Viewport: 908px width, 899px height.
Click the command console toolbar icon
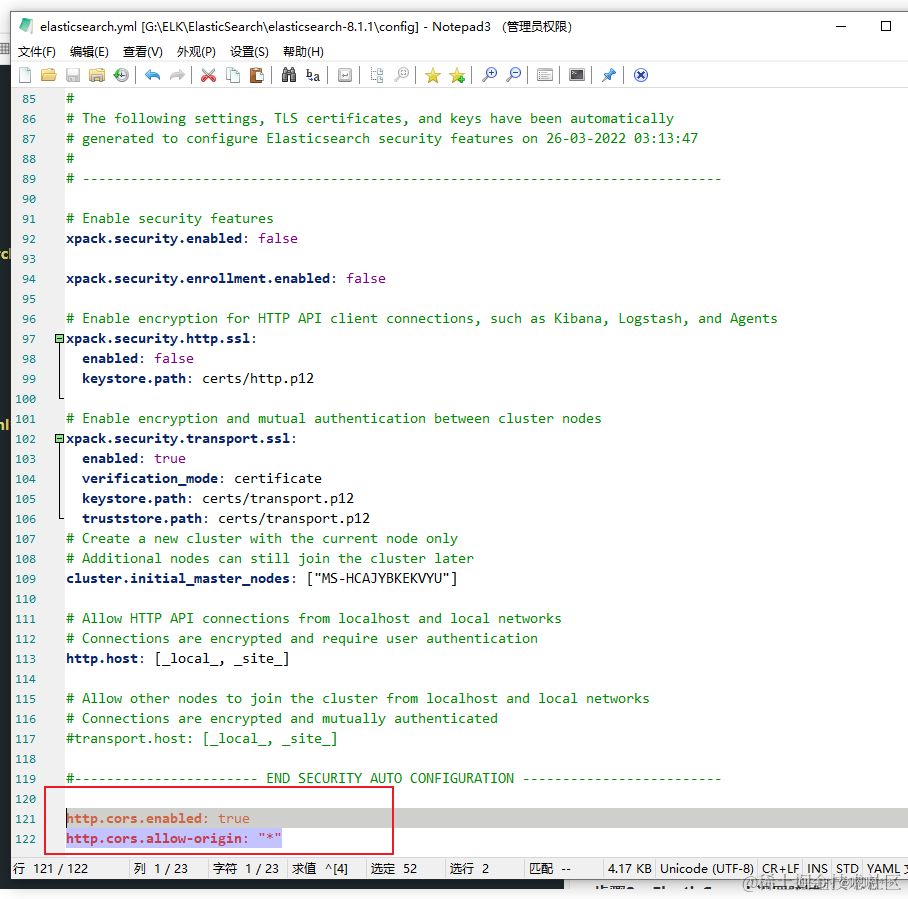577,75
